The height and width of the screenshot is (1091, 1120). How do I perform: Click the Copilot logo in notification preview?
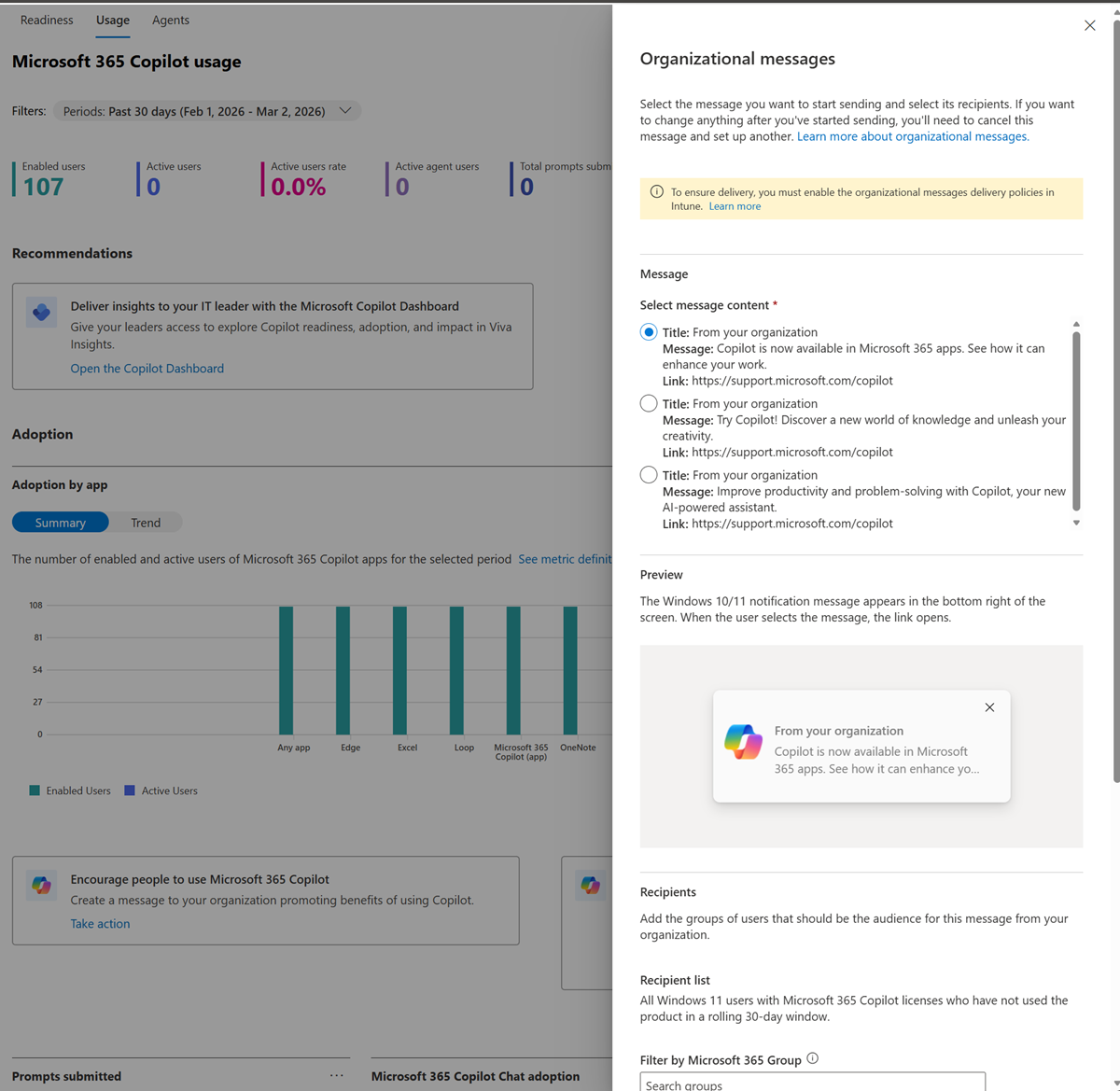click(744, 742)
